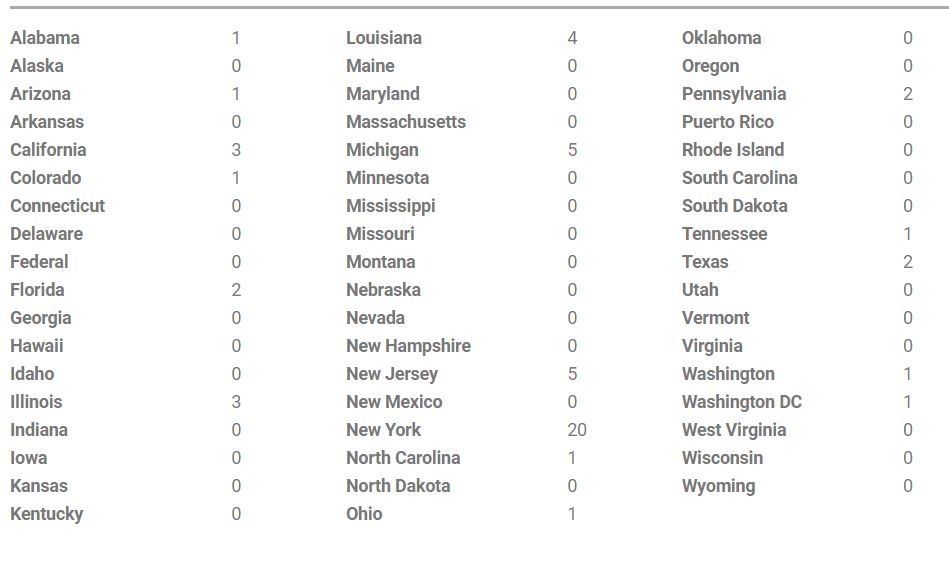Select Florida in the first column

37,289
